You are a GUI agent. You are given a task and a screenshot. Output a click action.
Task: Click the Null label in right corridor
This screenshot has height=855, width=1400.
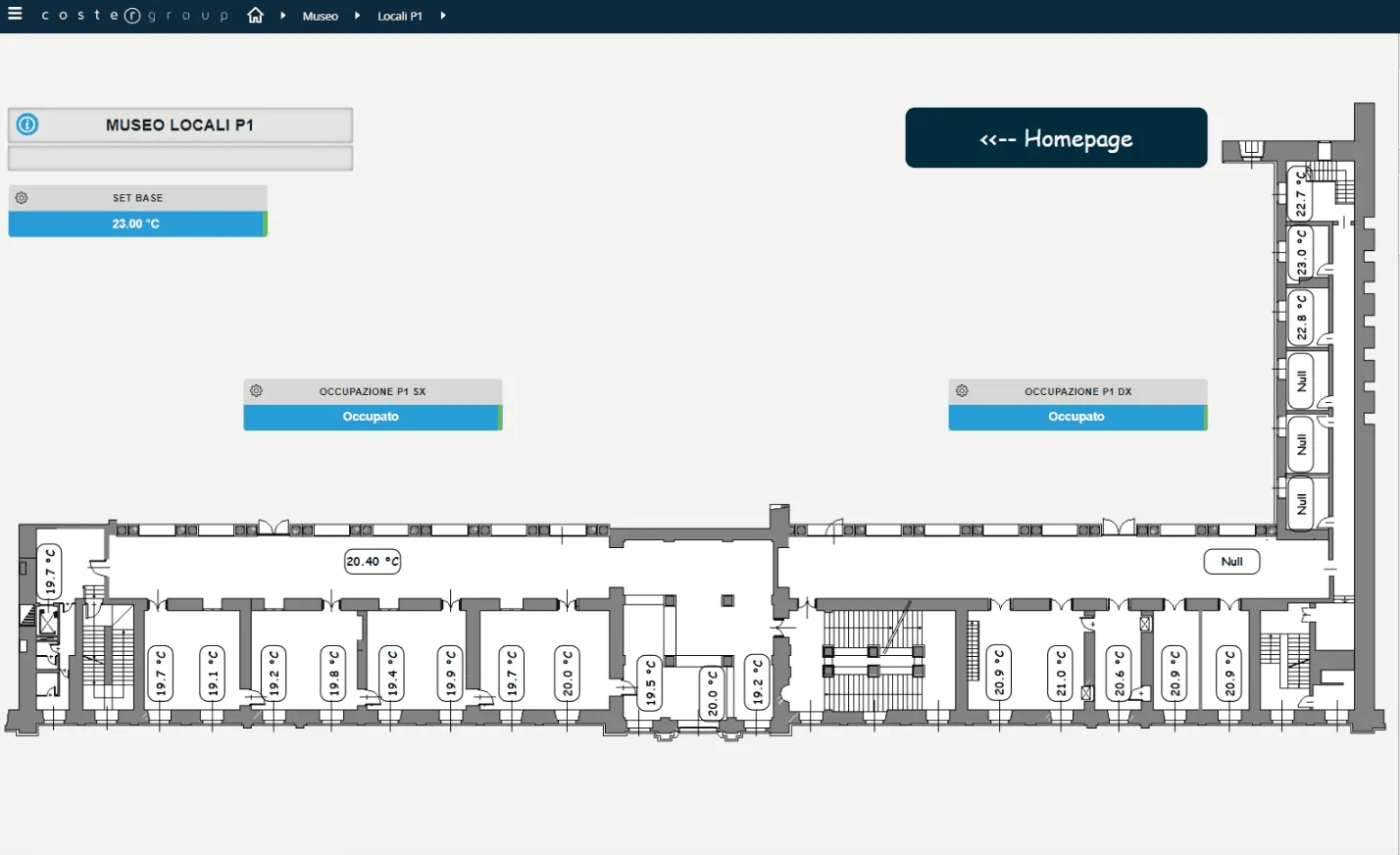(x=1231, y=562)
